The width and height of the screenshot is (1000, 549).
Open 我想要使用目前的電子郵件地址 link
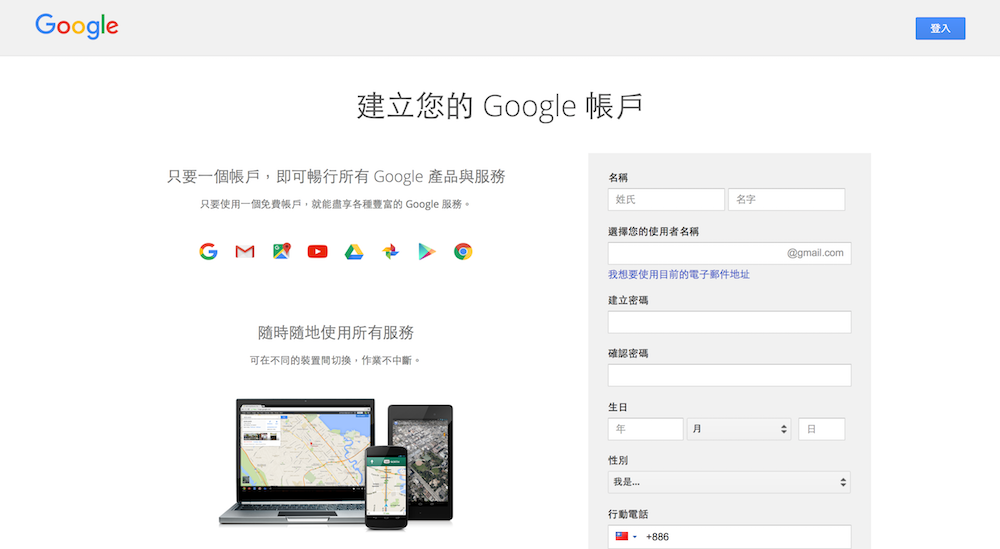pos(679,274)
